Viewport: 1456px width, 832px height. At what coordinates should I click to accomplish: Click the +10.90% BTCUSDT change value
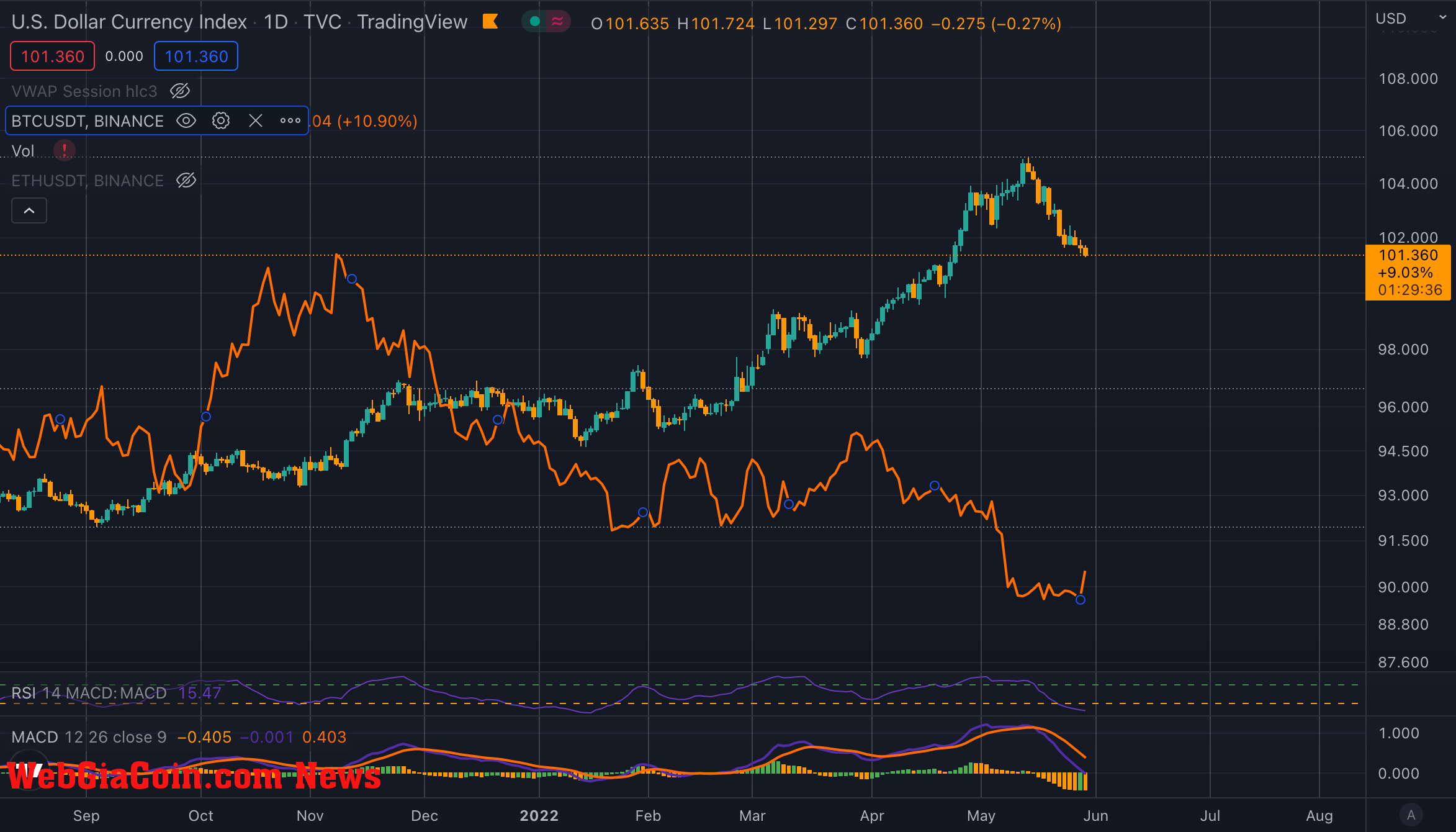point(377,121)
